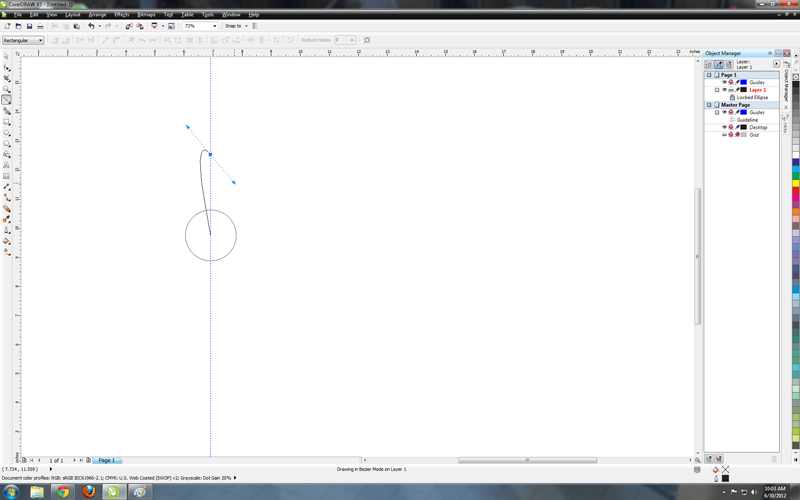The width and height of the screenshot is (800, 500).
Task: Toggle visibility of Page 1 Guides layer
Action: (723, 82)
